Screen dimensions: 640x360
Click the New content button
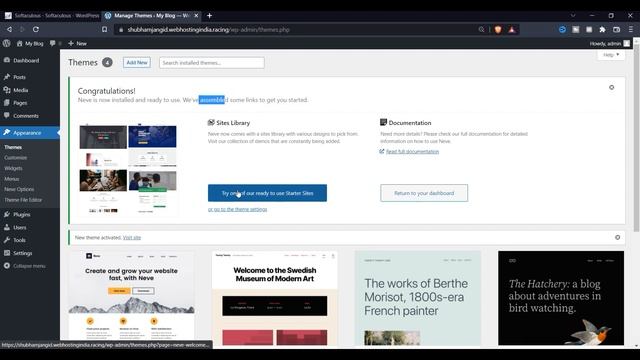77,43
